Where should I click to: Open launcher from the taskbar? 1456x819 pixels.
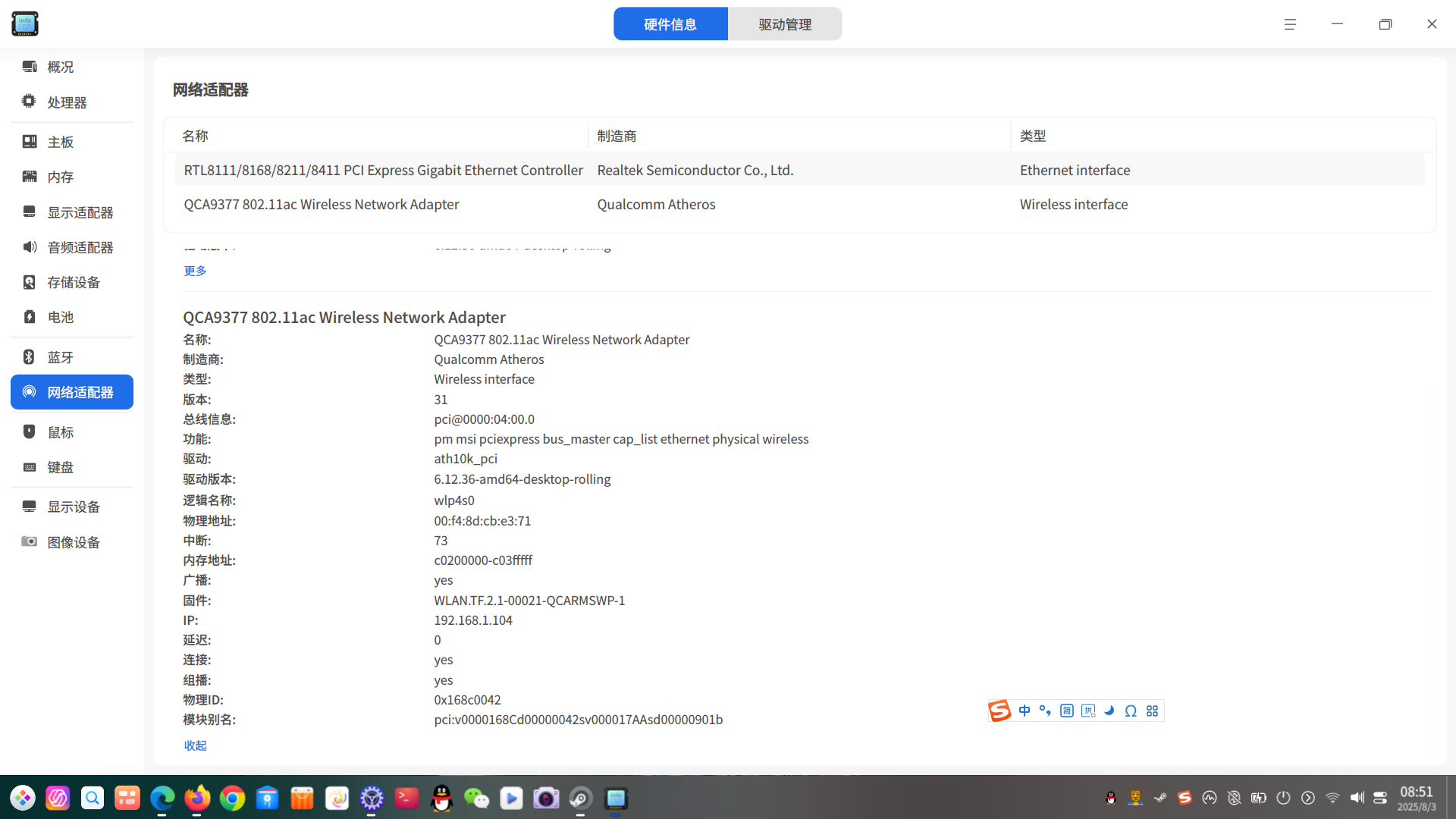[23, 798]
